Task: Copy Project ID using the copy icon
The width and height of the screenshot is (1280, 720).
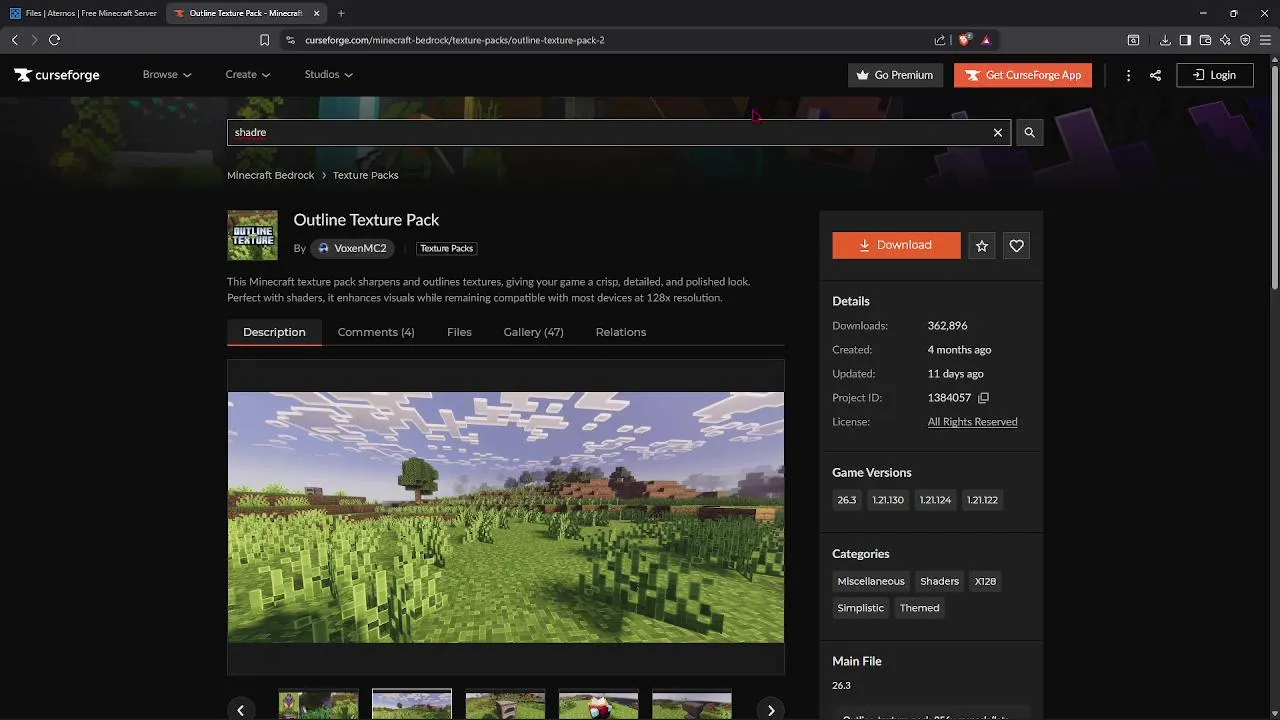Action: click(983, 398)
